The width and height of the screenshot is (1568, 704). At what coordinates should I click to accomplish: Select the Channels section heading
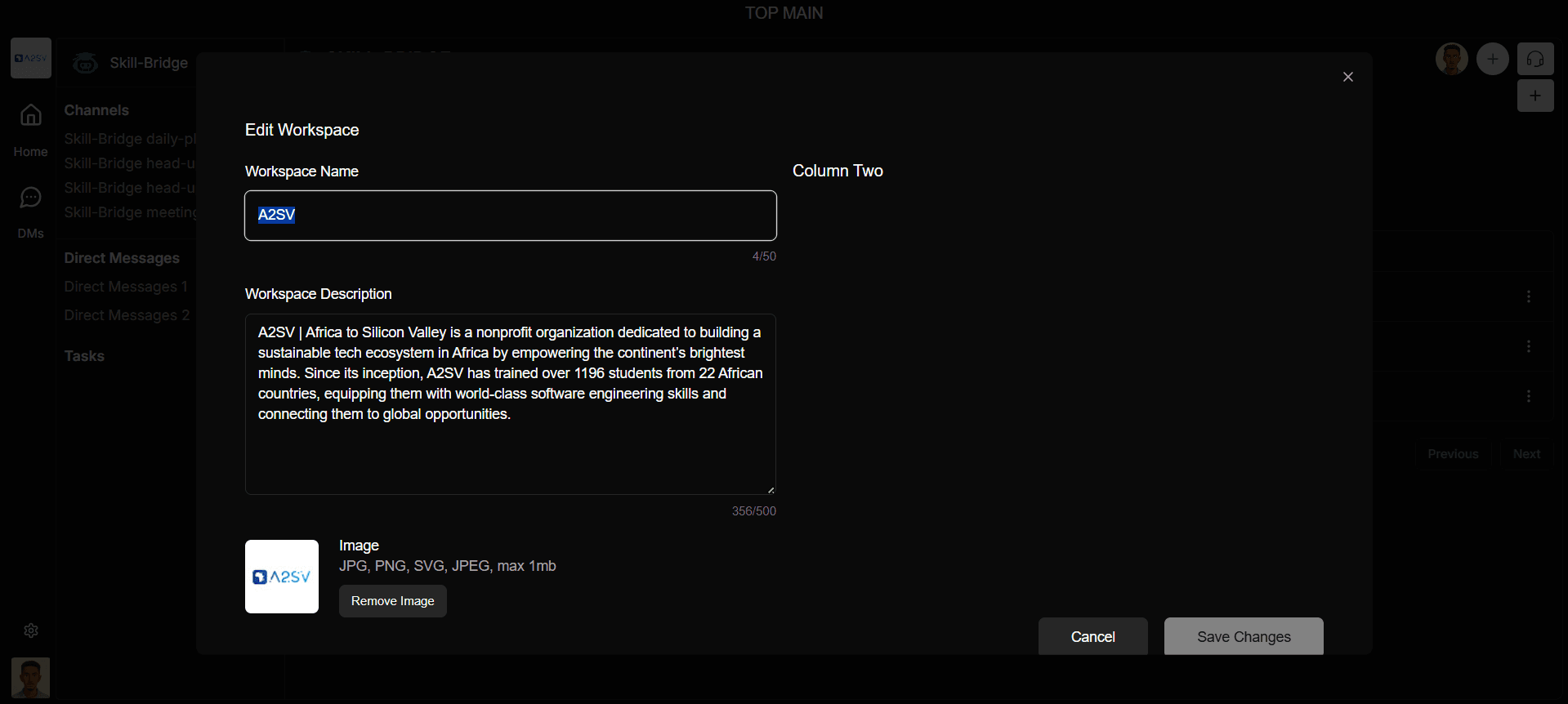96,110
